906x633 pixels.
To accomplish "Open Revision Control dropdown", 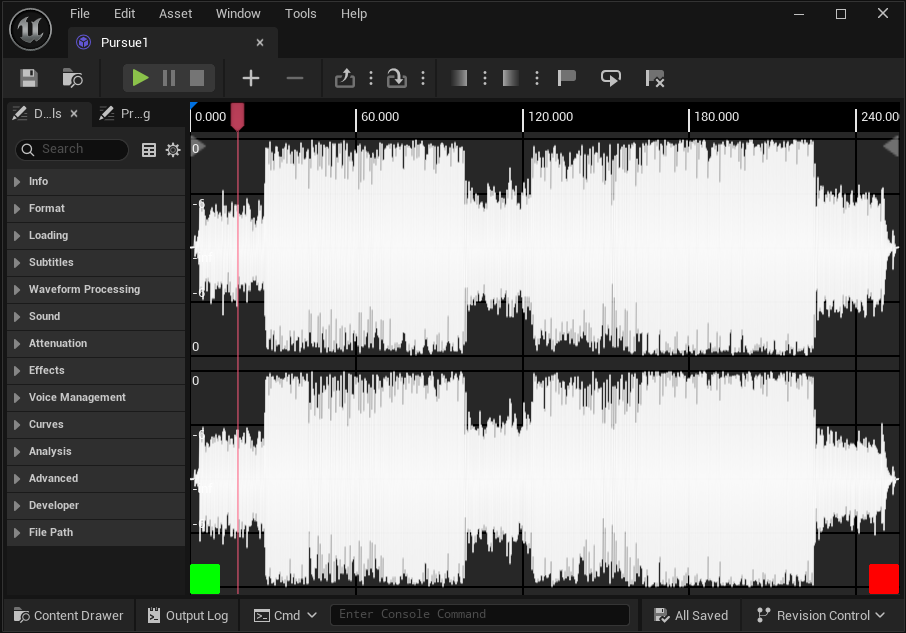I will coord(821,615).
